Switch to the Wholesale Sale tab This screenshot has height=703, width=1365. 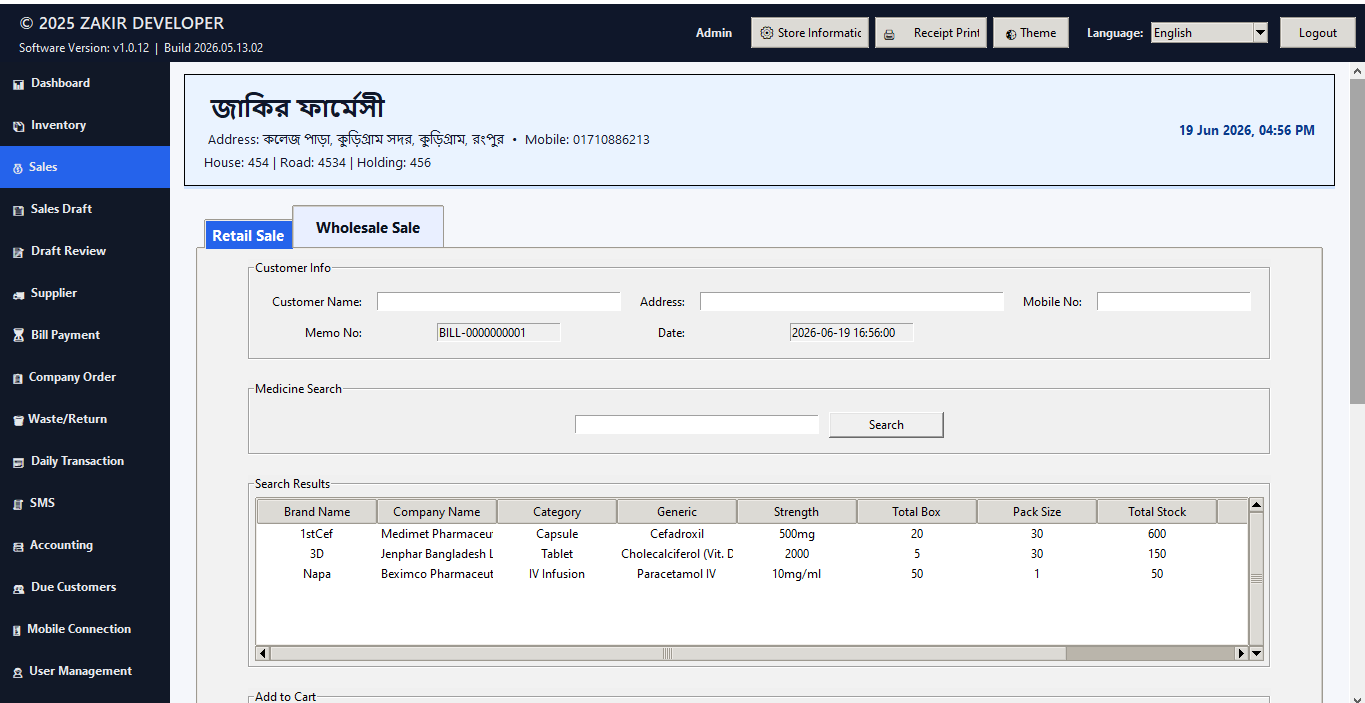coord(368,227)
